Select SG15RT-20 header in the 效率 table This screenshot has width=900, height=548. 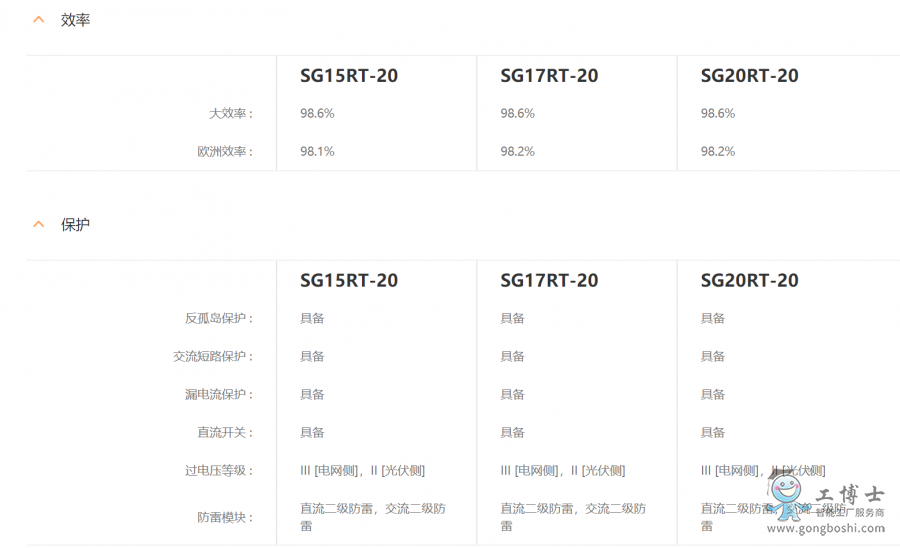coord(349,76)
